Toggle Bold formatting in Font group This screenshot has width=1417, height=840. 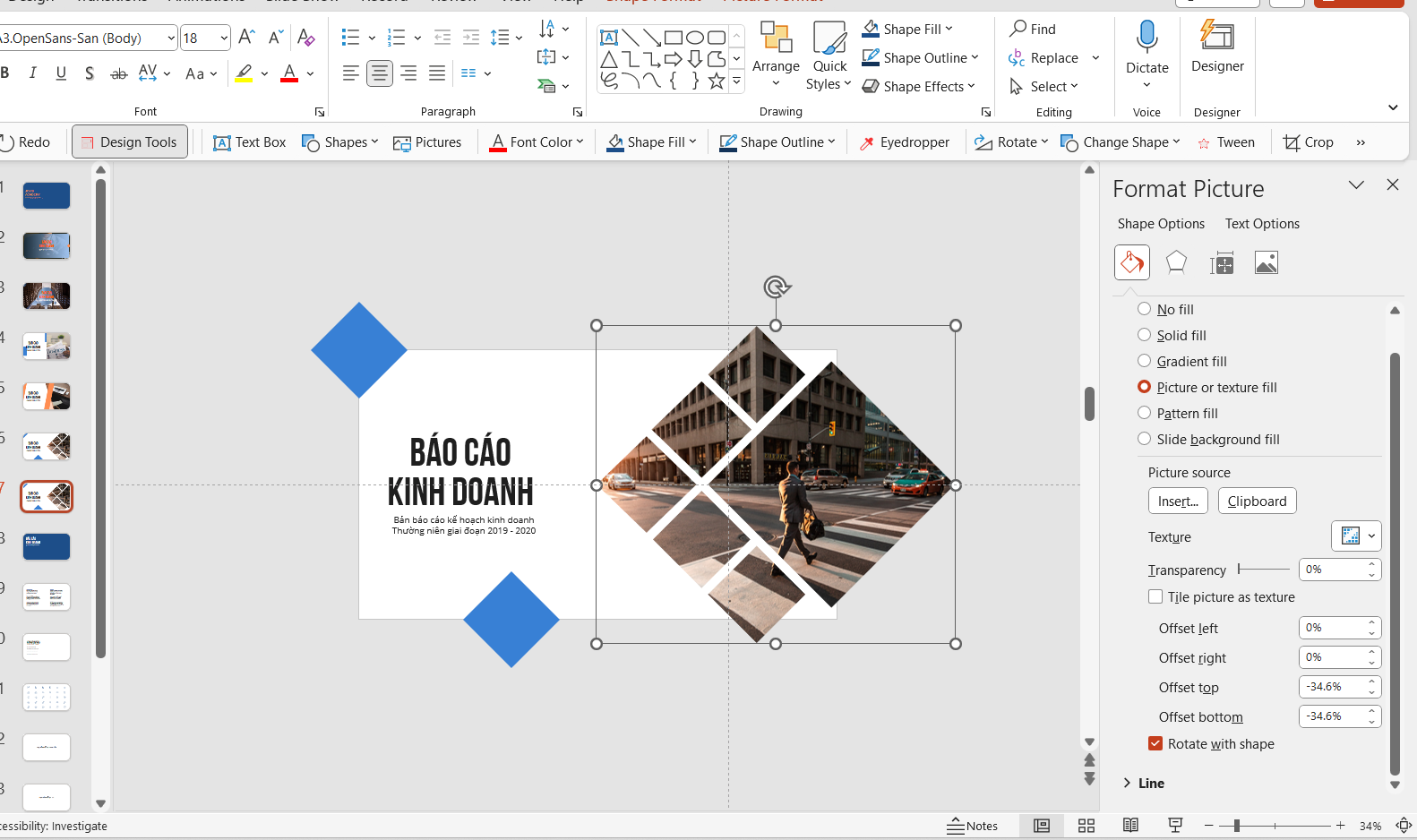5,73
